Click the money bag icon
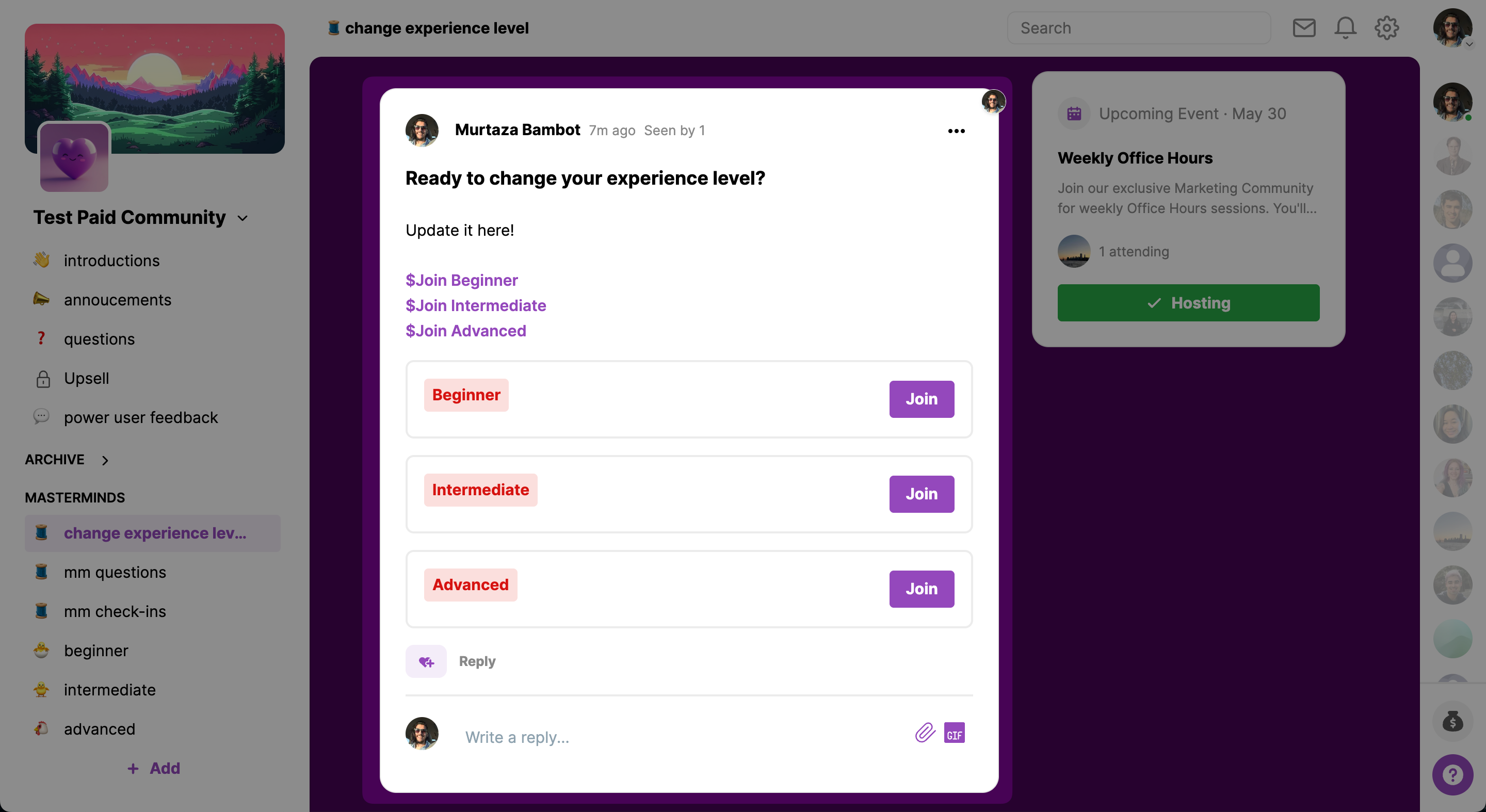 pyautogui.click(x=1452, y=721)
